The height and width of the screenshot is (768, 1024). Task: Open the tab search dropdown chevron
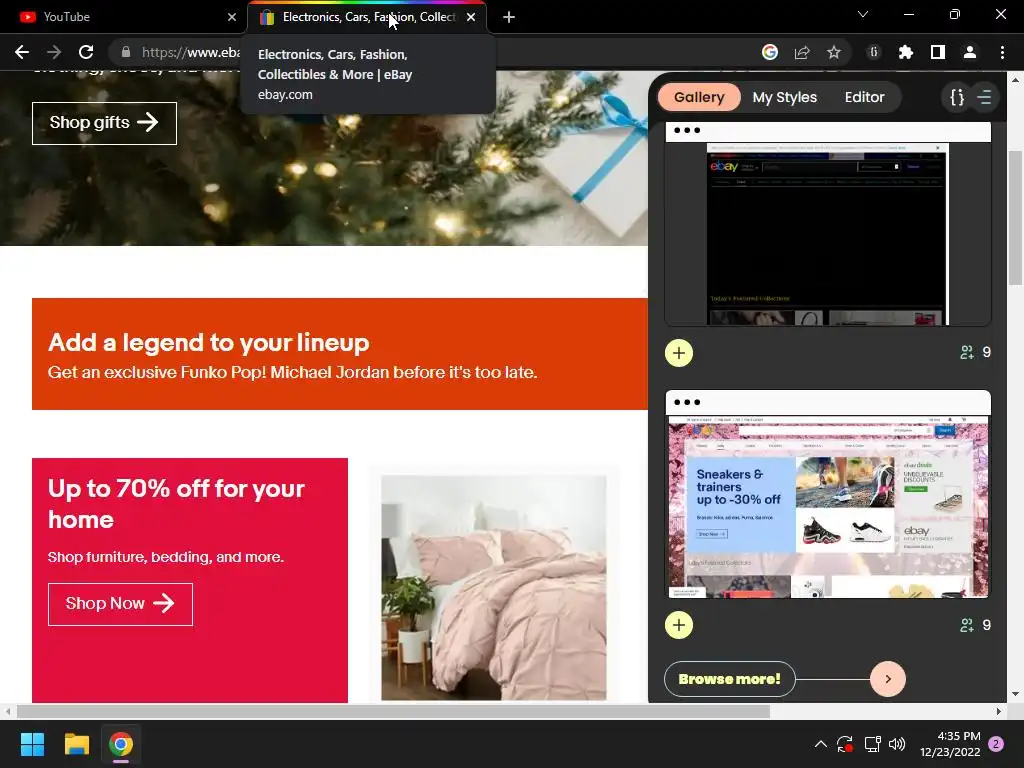pyautogui.click(x=863, y=14)
